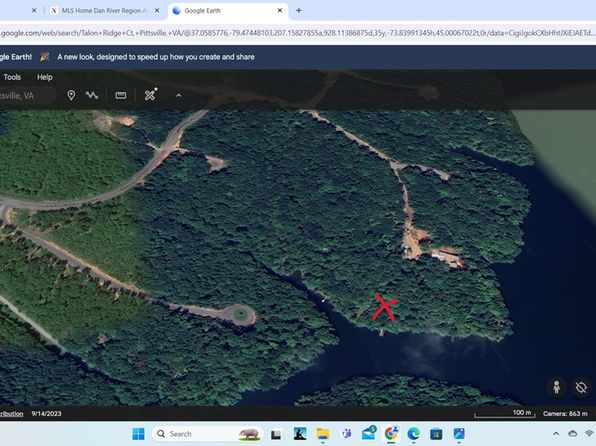Screen dimensions: 596x446
Task: Click the Pittsville, VA search field
Action: (27, 95)
